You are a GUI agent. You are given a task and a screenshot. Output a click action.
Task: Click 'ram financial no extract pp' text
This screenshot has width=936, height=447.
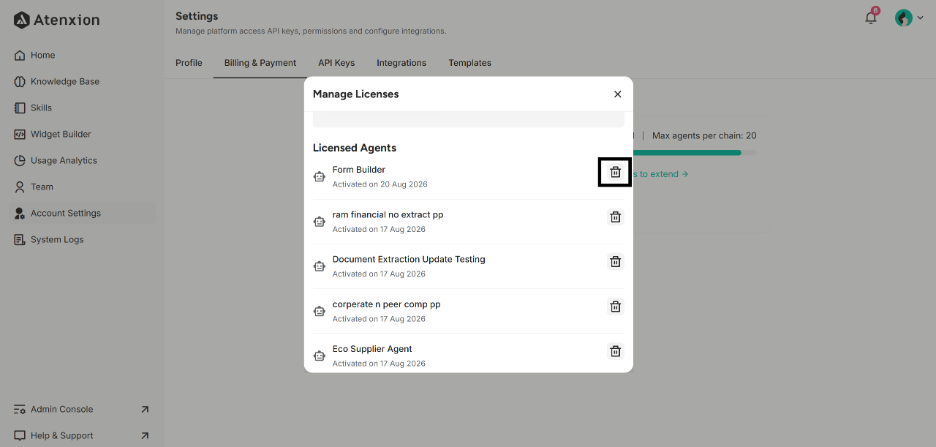[x=388, y=214]
